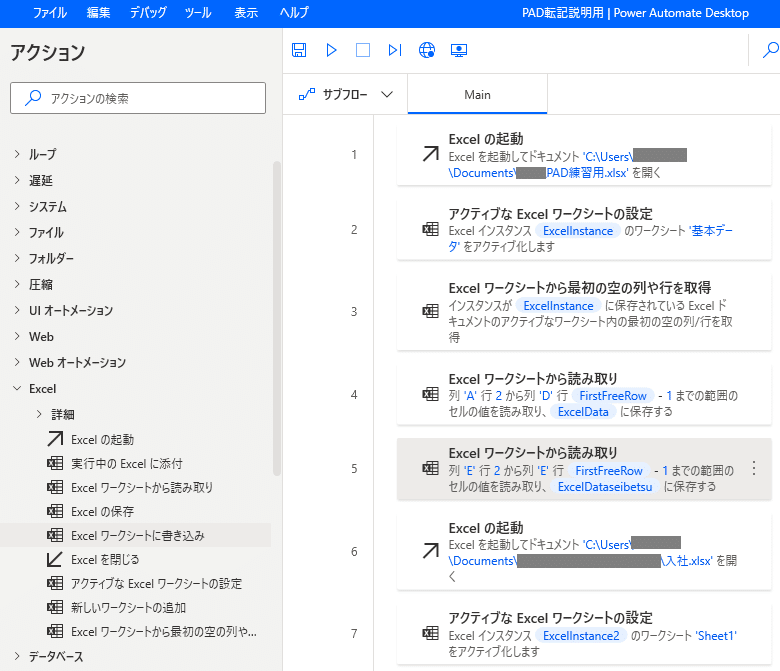Click Excel icon on step 3
Viewport: 780px width, 671px height.
point(430,311)
